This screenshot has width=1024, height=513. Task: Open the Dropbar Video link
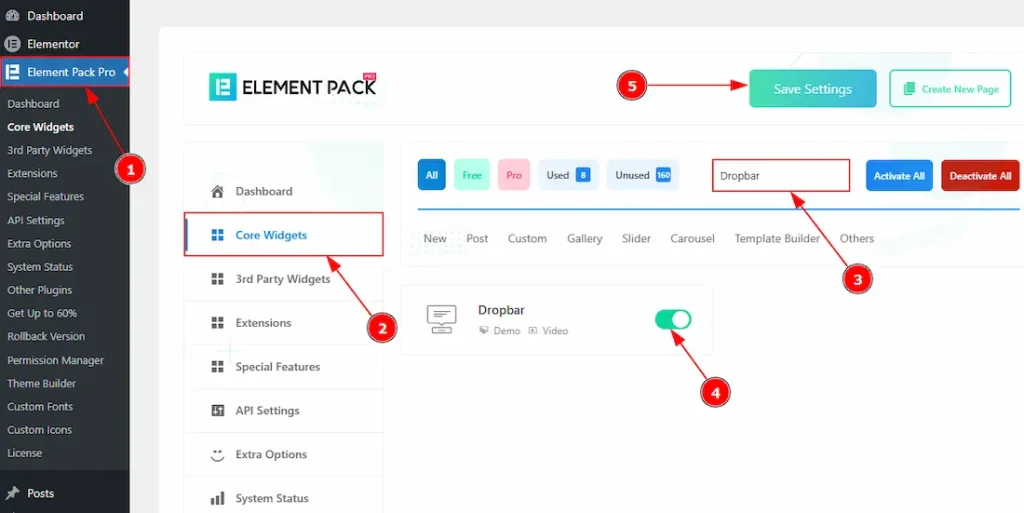[555, 331]
